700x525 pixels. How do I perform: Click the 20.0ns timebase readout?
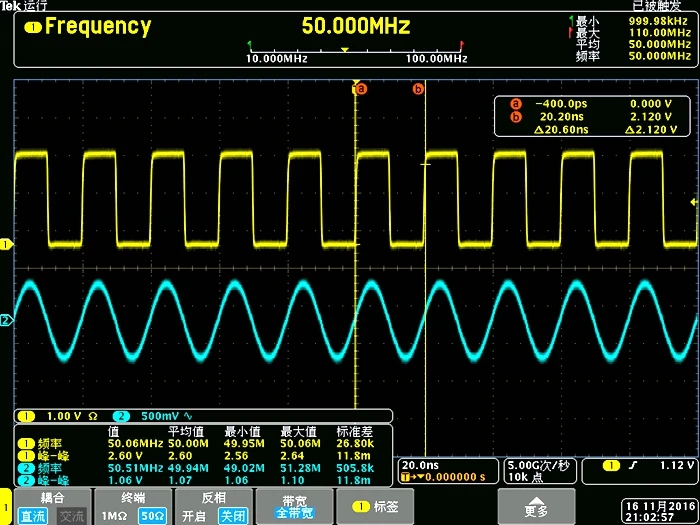click(420, 465)
